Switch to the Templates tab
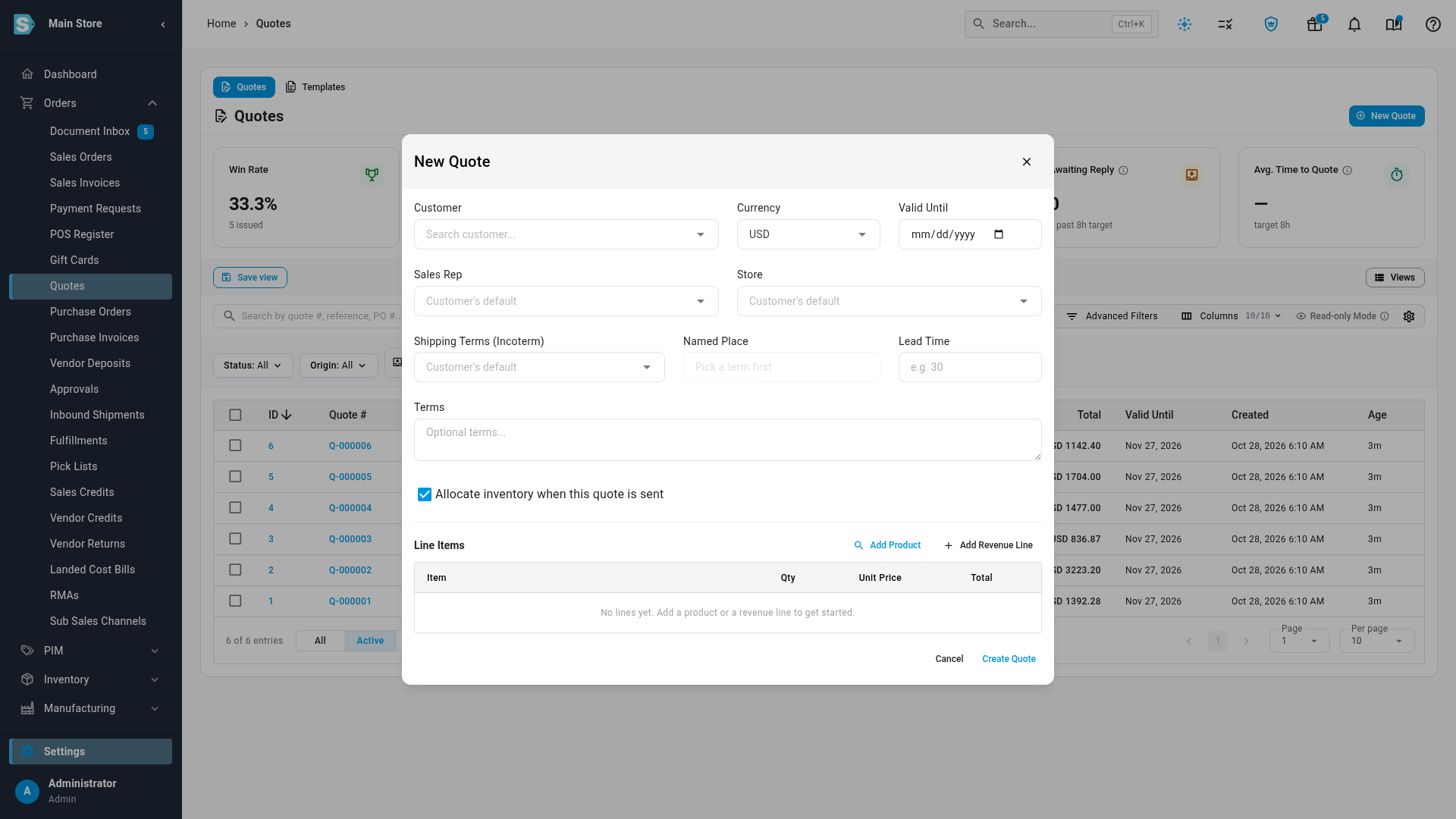Screen dimensions: 1456x819 pyautogui.click(x=315, y=87)
